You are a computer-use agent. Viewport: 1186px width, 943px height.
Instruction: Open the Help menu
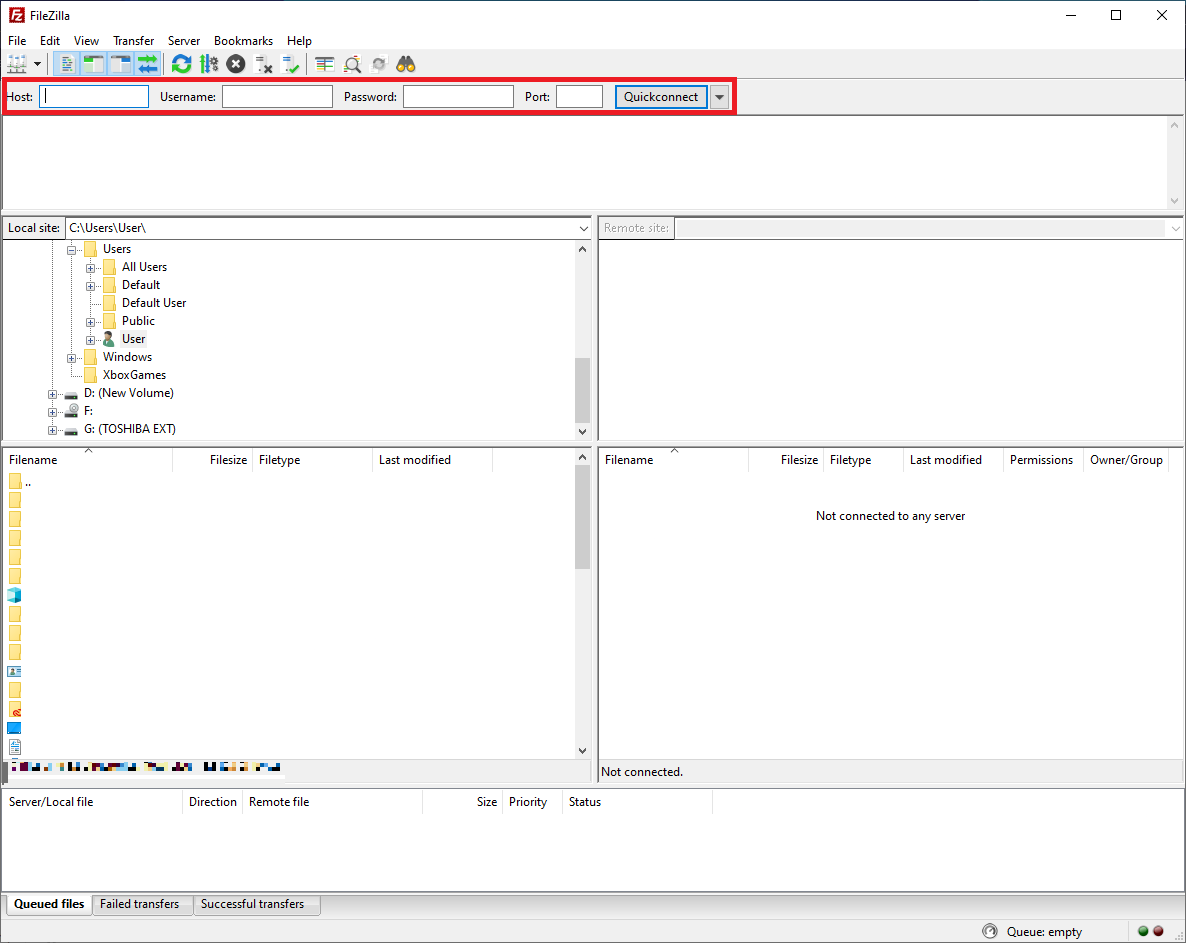299,41
